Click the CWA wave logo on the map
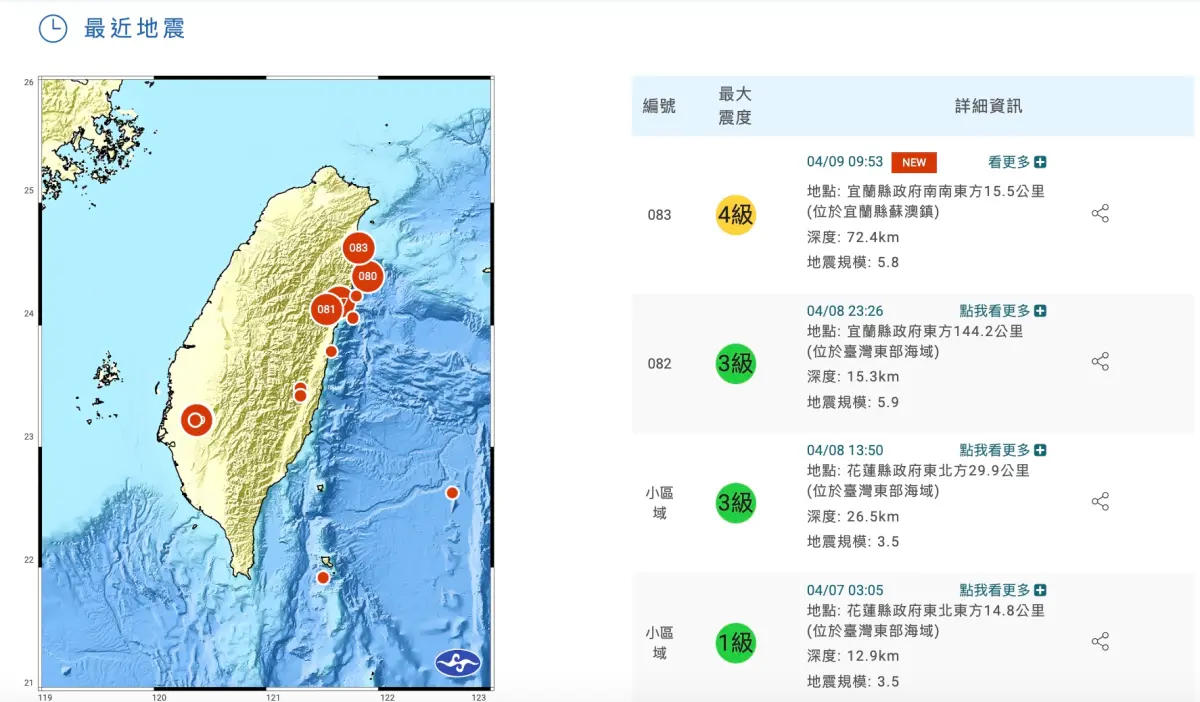The height and width of the screenshot is (702, 1200). (x=456, y=662)
